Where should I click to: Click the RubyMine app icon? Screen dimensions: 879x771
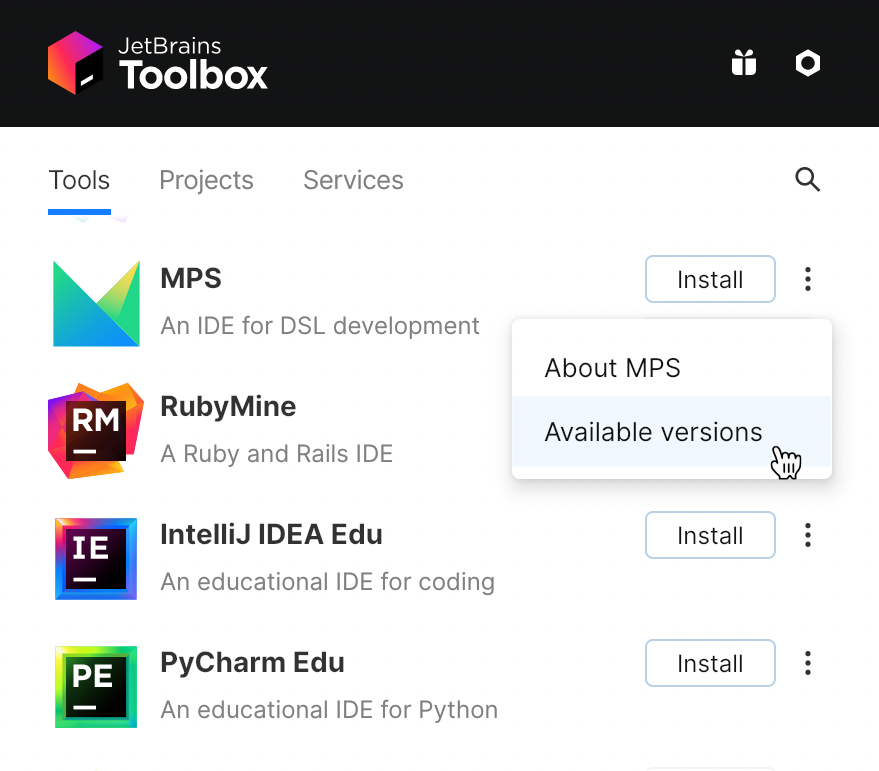[95, 431]
